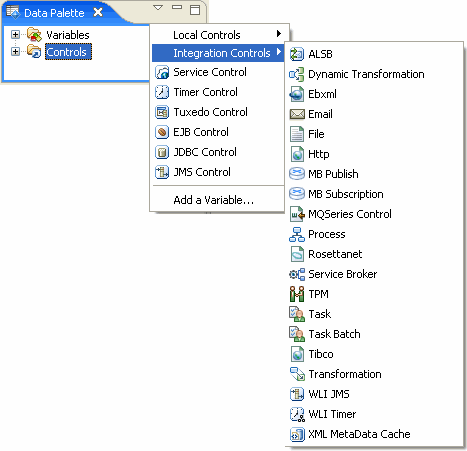Open the Data Palette view menu triangle
The width and height of the screenshot is (467, 451).
point(158,8)
